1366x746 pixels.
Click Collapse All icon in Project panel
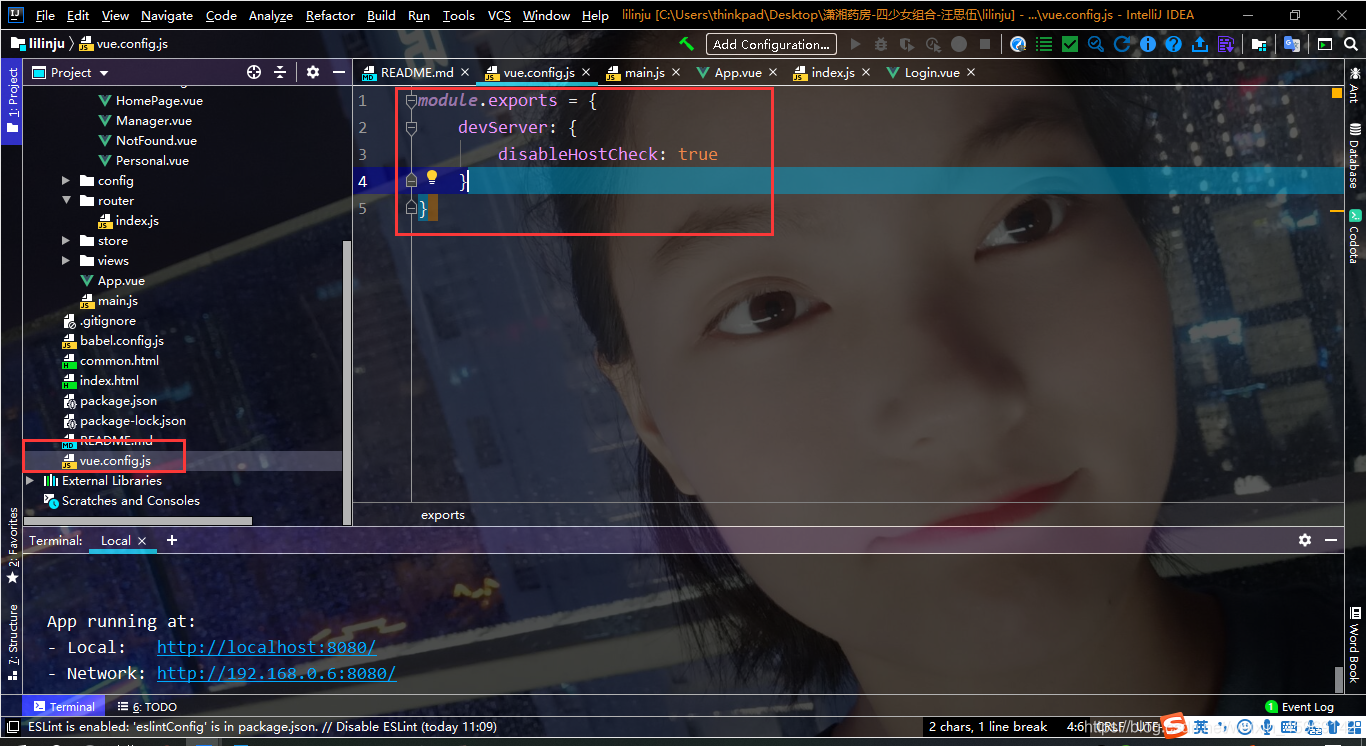click(x=280, y=72)
